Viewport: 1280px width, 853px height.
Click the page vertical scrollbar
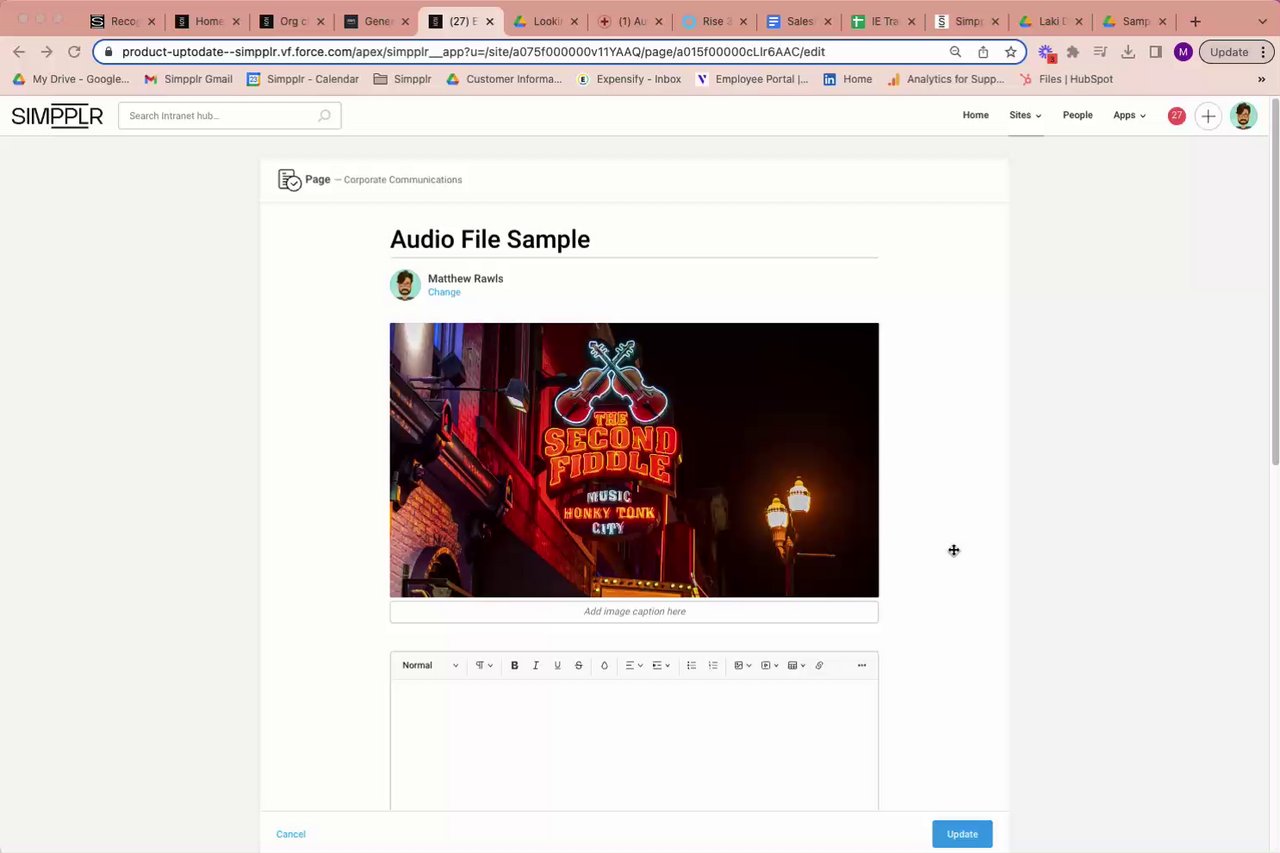tap(1274, 280)
